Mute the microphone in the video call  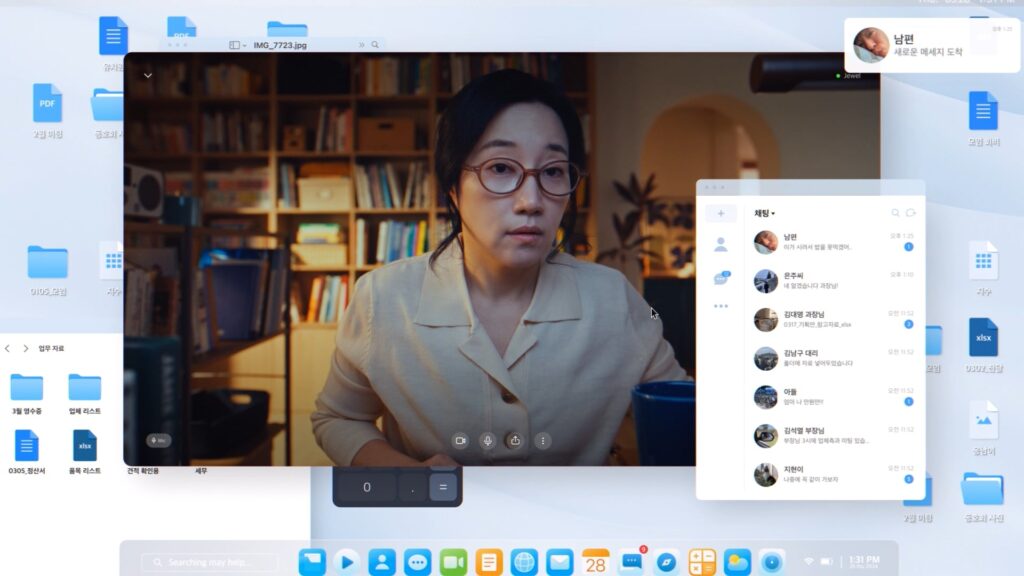click(488, 440)
